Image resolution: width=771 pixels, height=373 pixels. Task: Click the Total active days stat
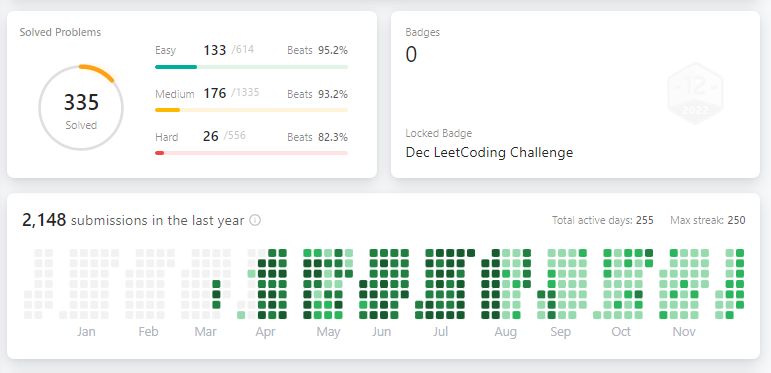602,220
